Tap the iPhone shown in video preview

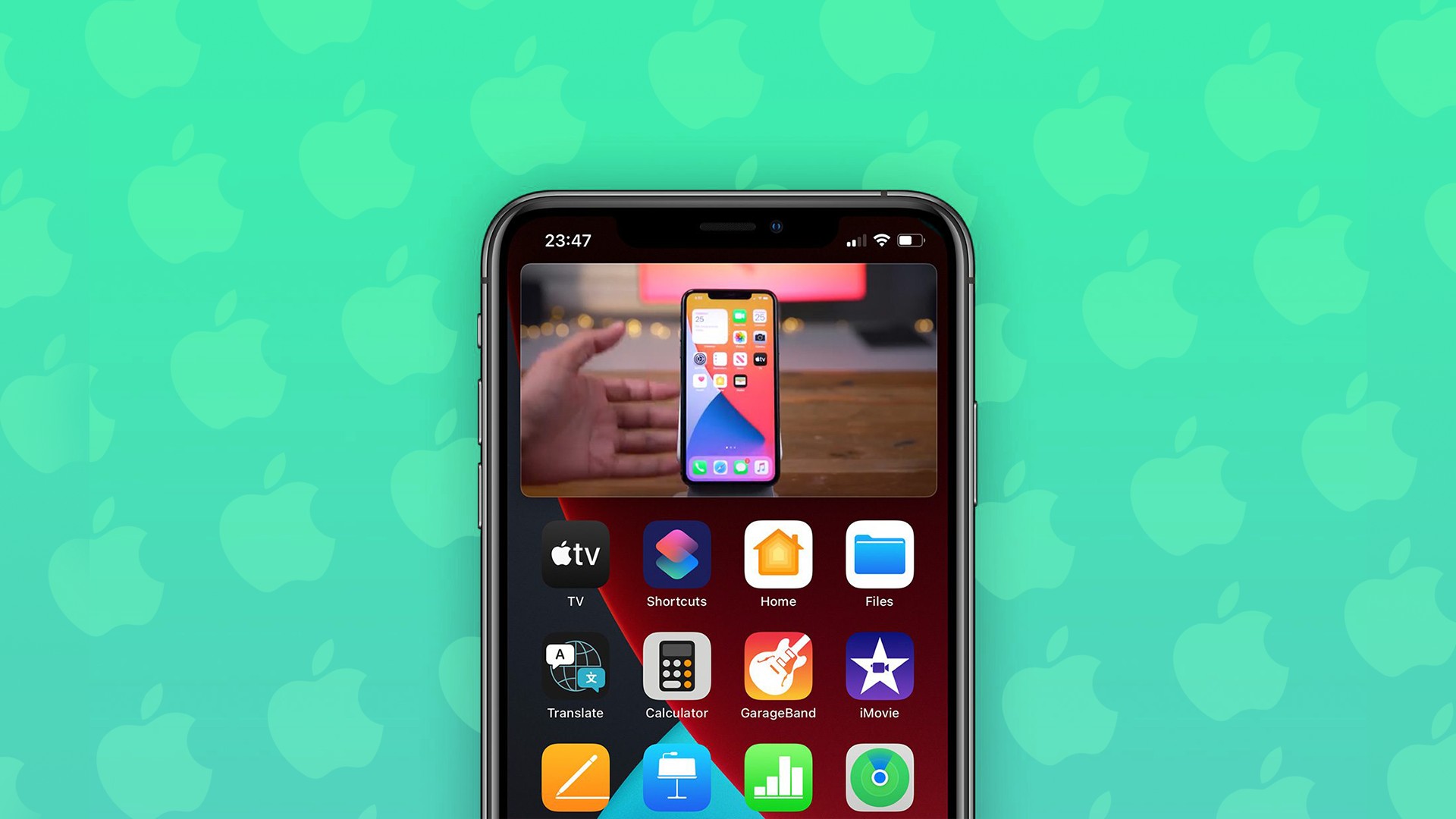(x=730, y=385)
